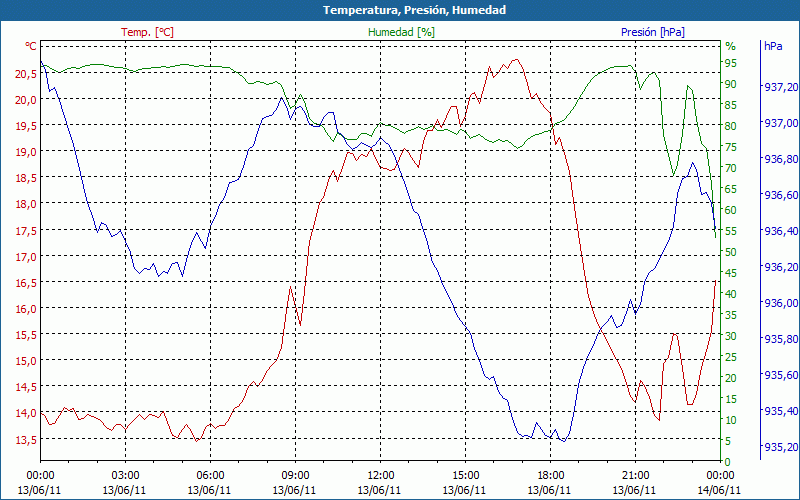Screen dimensions: 800x500
Task: Click the 19,5 temperature axis value
Action: (26, 126)
